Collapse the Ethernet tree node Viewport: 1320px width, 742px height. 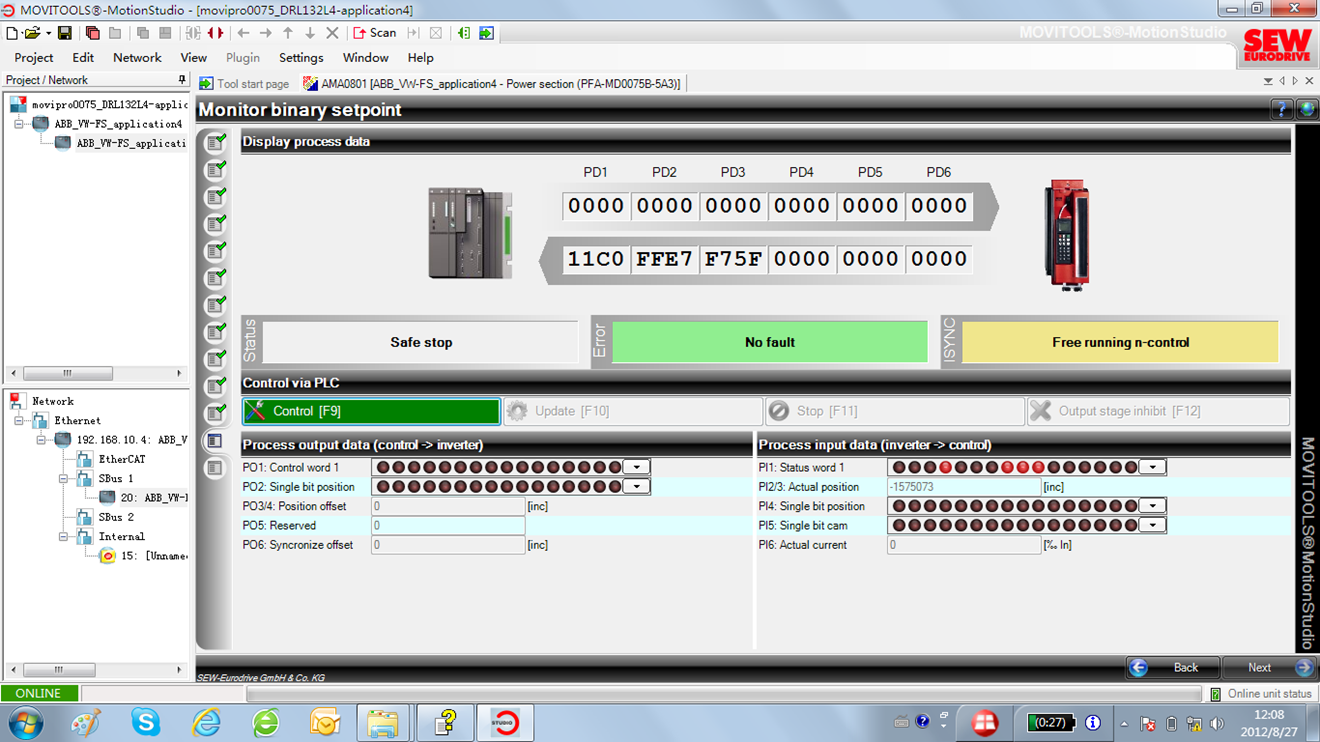pos(20,421)
